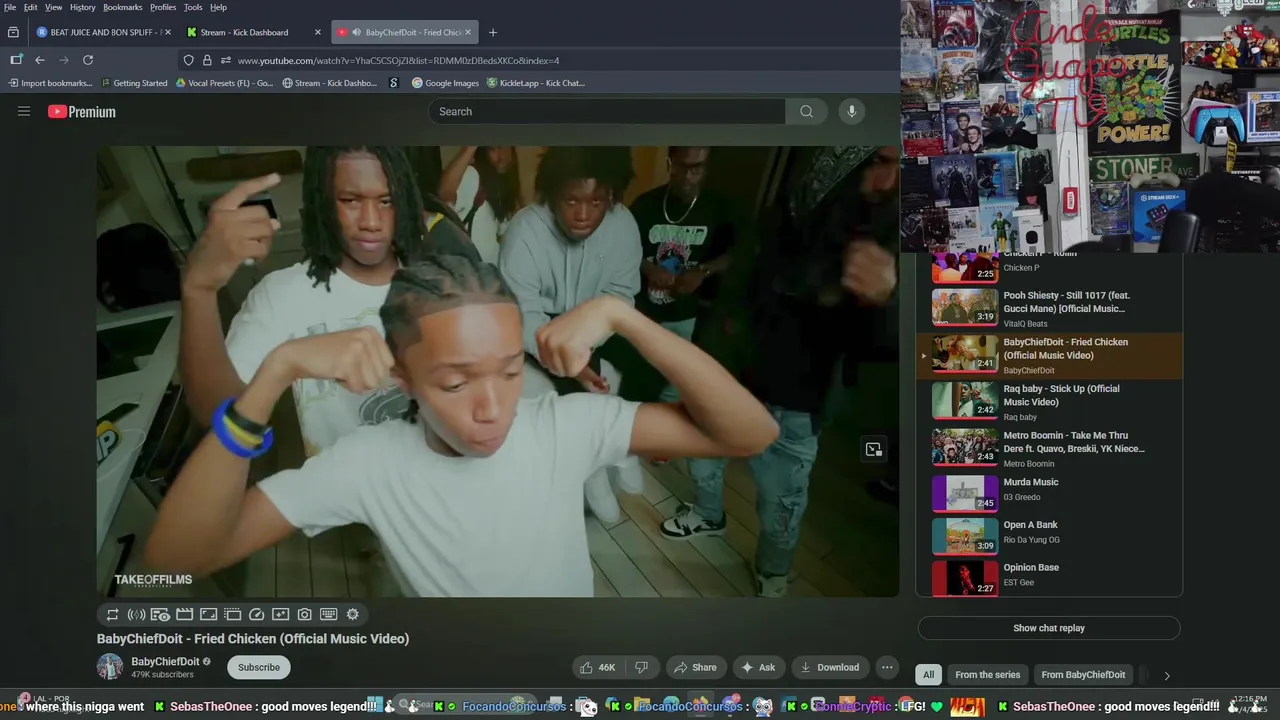Toggle the fit-to-window icon under video
1280x720 pixels.
coord(208,615)
